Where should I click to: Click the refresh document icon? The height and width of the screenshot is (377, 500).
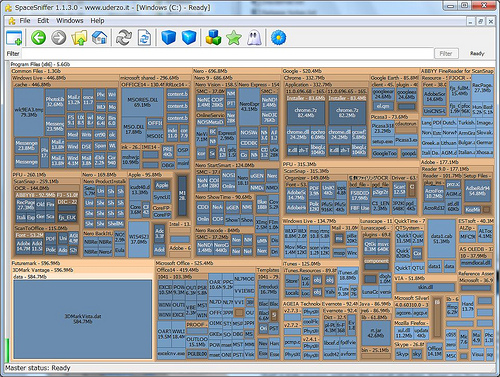[144, 37]
